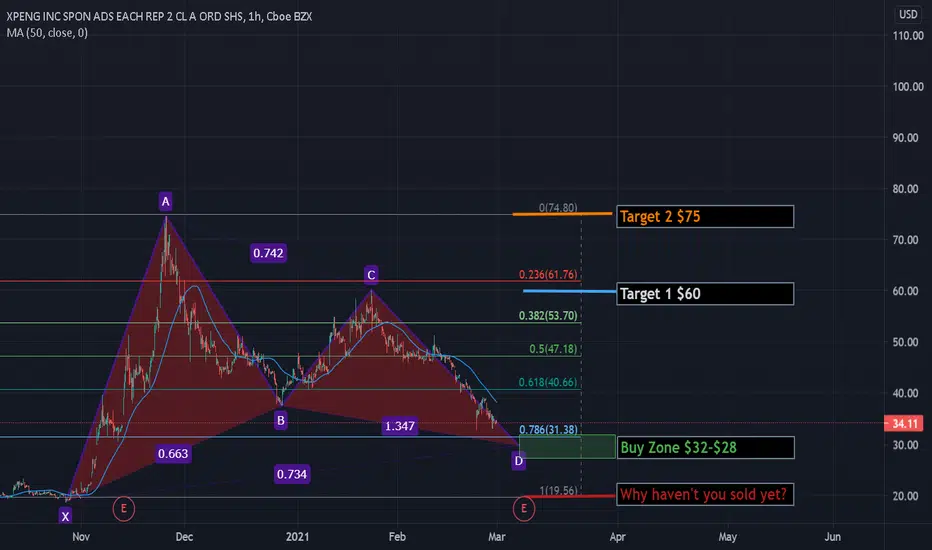
Task: Click the 0.734 ratio label
Action: pos(291,474)
